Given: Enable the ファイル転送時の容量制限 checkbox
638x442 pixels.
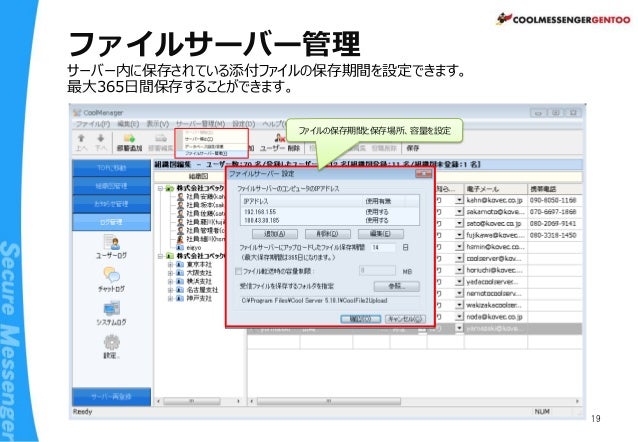Looking at the screenshot, I should (239, 271).
